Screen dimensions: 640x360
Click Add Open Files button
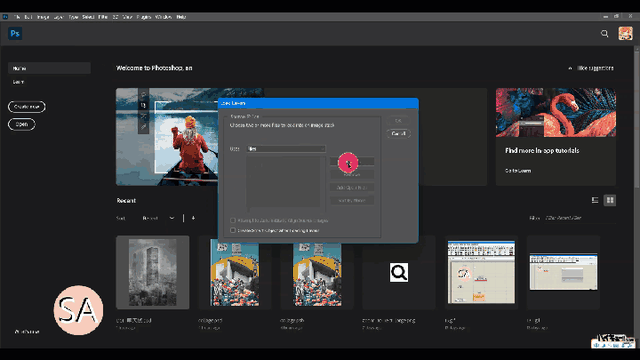click(x=352, y=187)
